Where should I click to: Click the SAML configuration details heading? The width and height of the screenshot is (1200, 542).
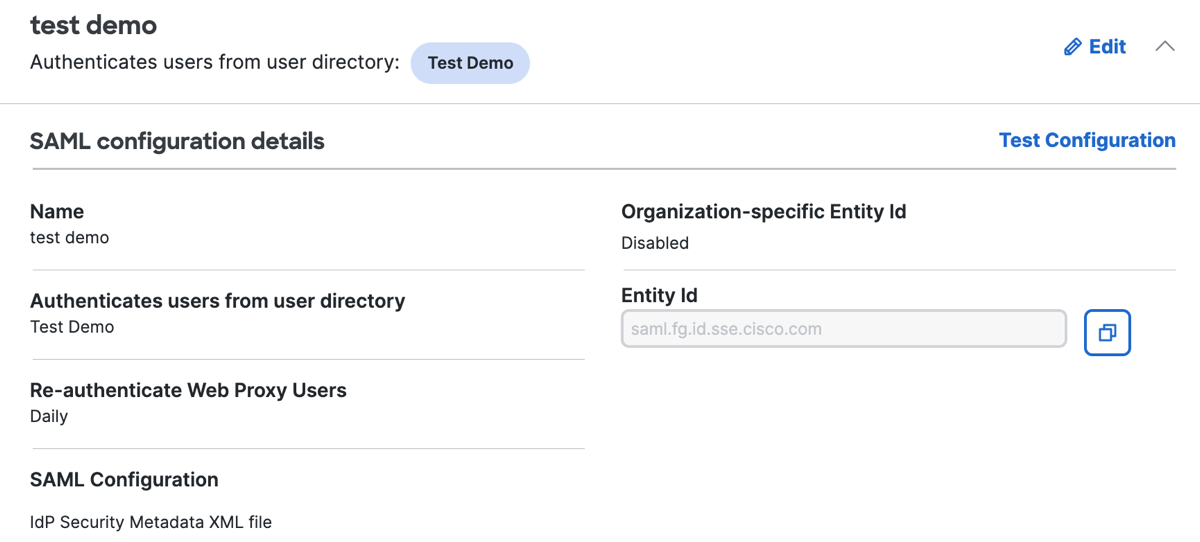177,141
